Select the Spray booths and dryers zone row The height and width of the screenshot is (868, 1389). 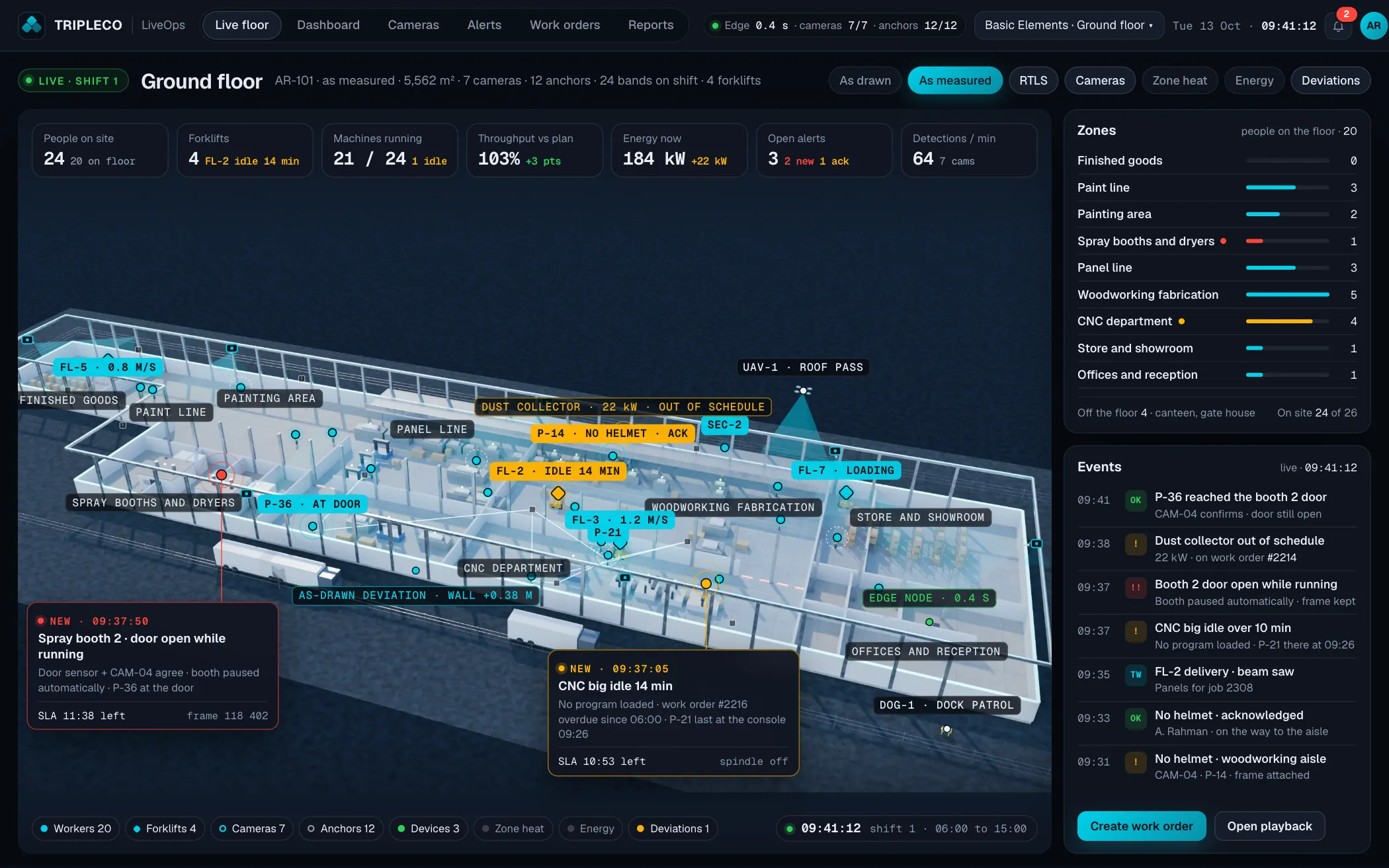(x=1216, y=241)
